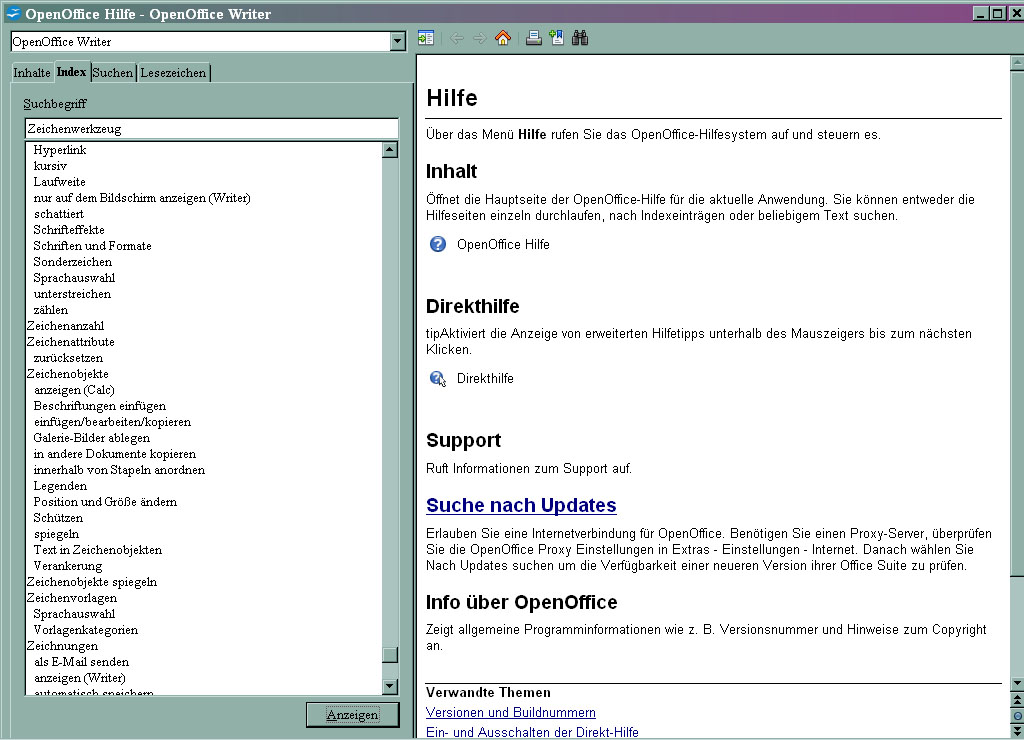
Task: Select the index entry anzeigen (Writer)
Action: (x=80, y=678)
